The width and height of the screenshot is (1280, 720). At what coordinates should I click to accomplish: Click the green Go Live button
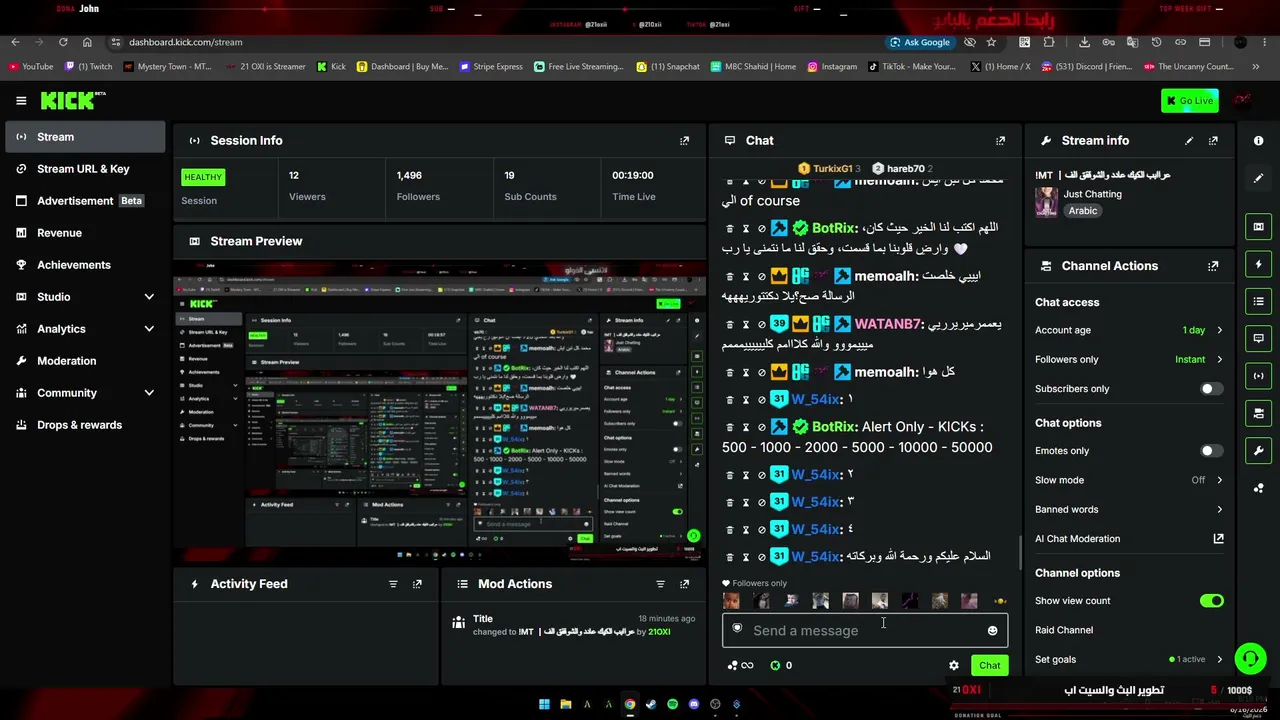coord(1189,100)
